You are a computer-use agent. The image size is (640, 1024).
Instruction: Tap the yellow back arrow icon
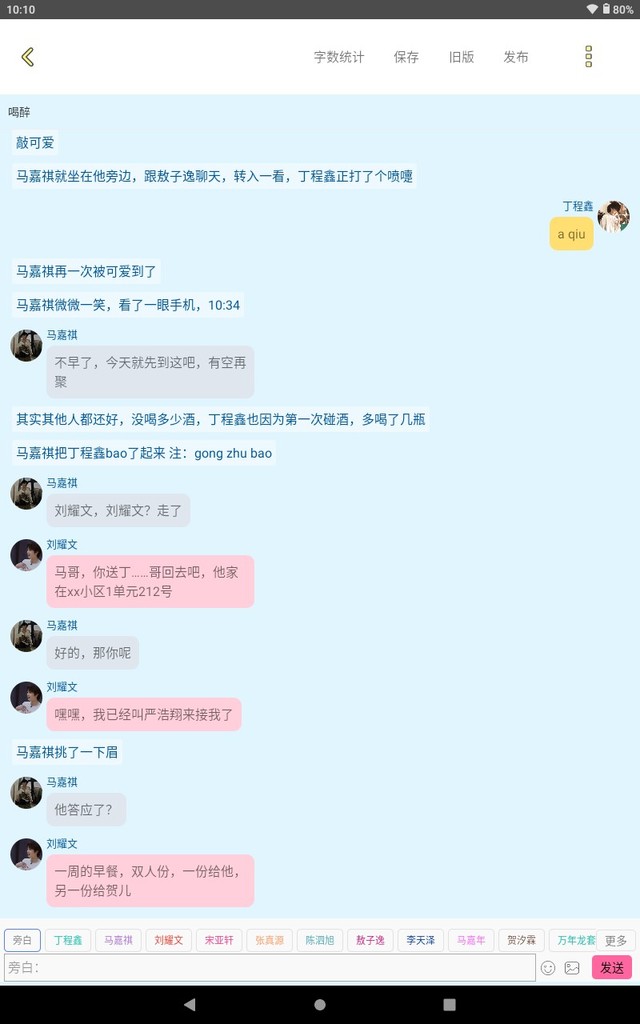(27, 57)
